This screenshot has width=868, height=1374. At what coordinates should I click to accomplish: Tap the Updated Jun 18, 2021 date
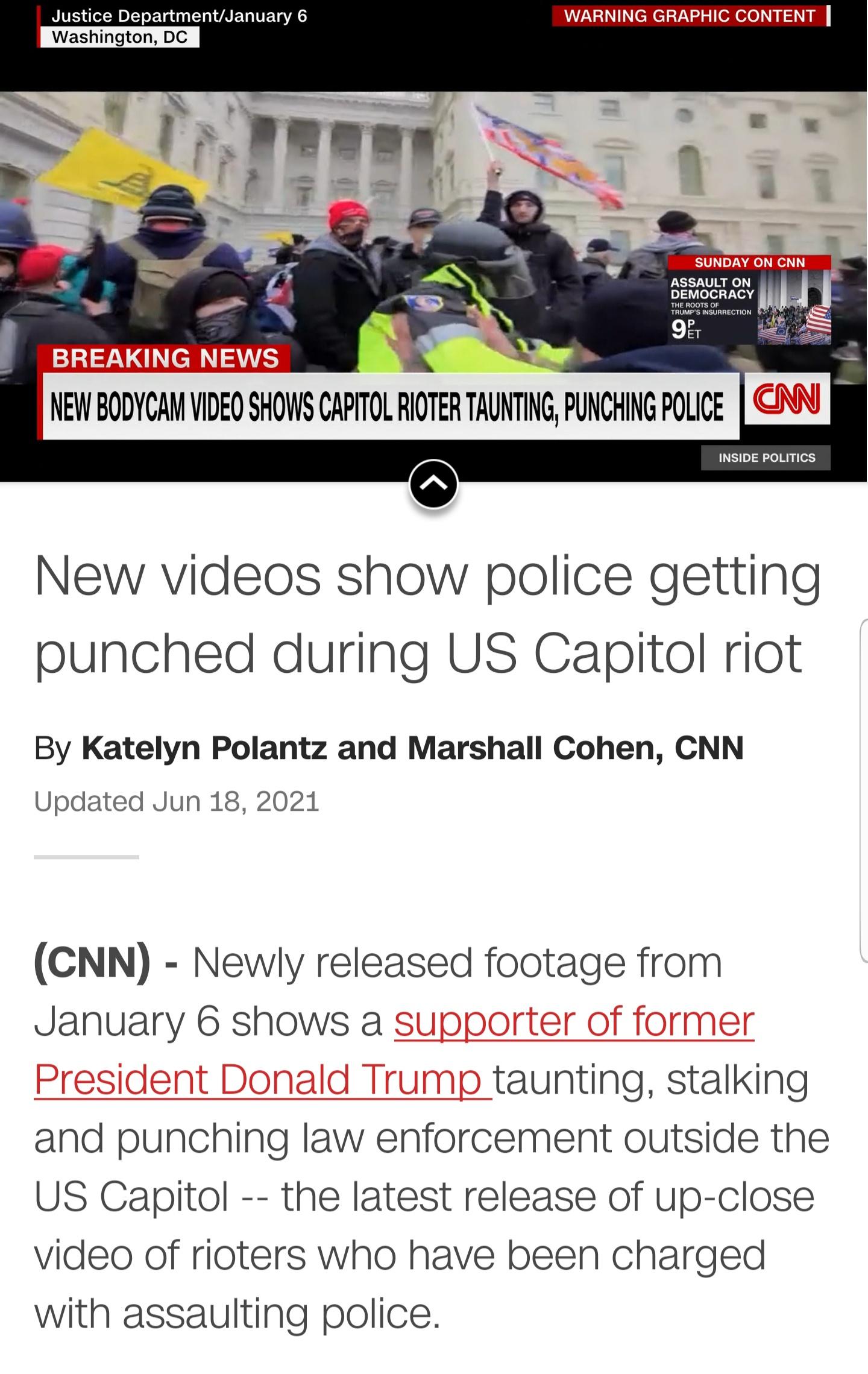pyautogui.click(x=177, y=801)
